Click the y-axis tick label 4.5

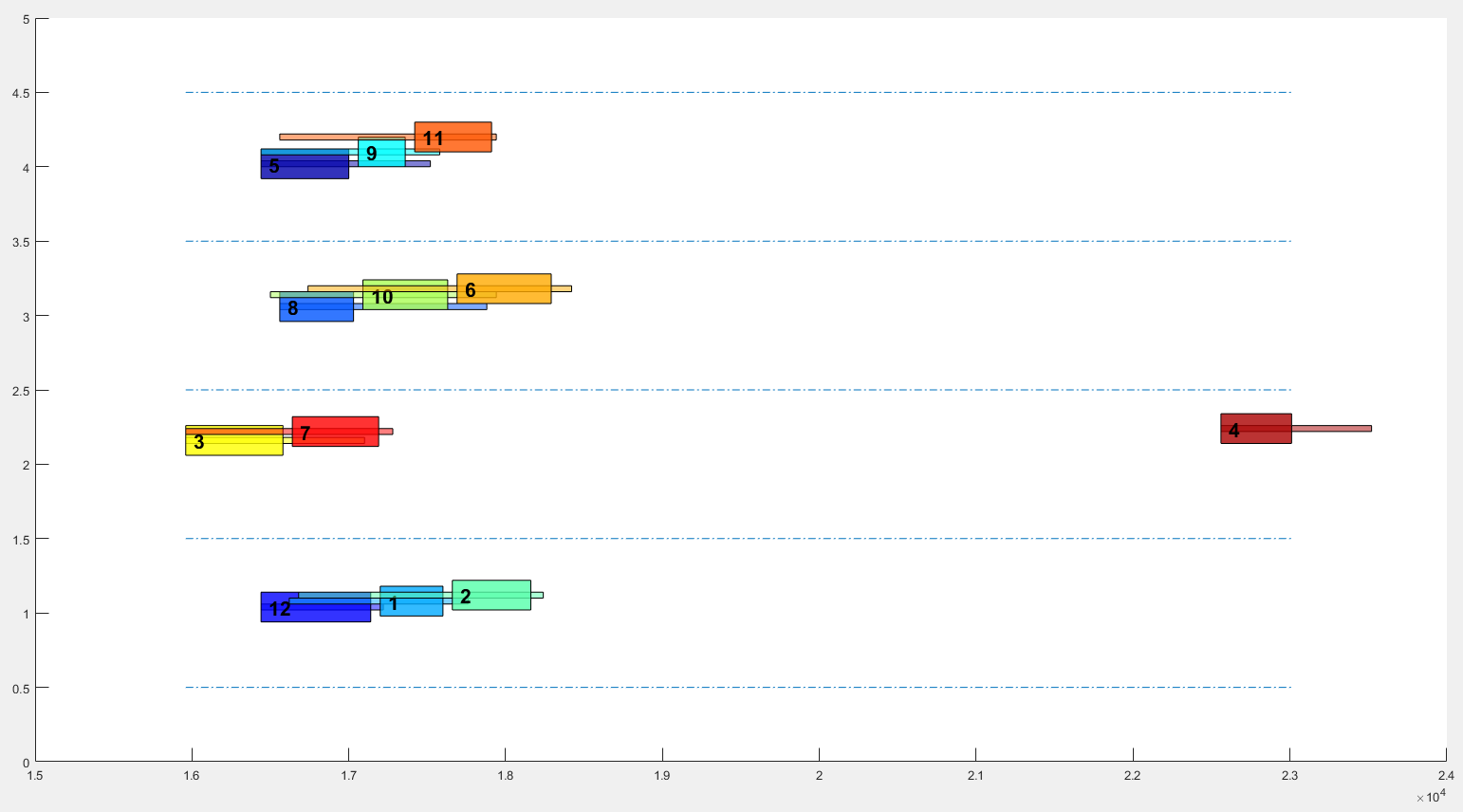tap(20, 93)
